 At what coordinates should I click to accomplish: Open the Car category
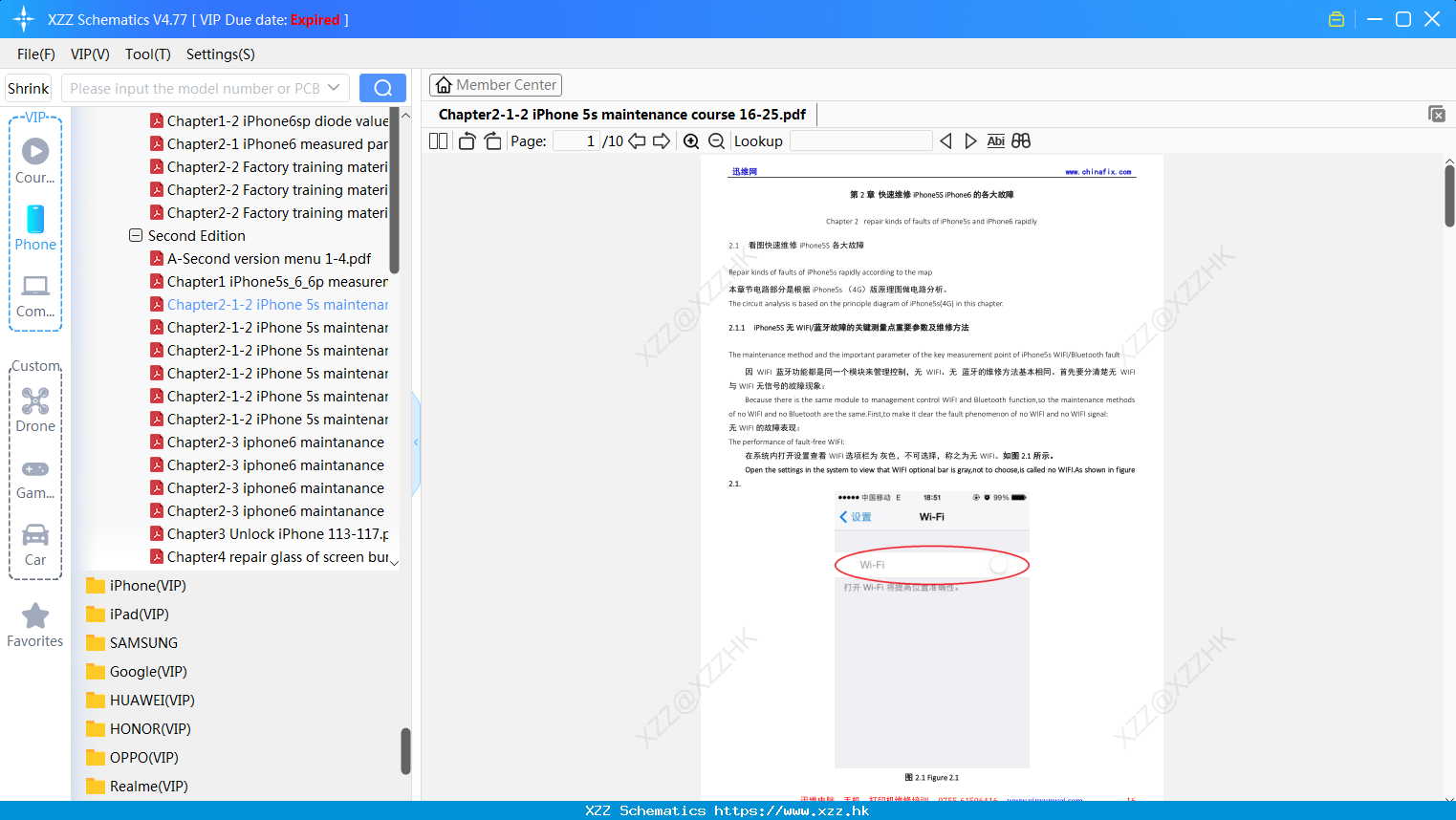coord(35,545)
